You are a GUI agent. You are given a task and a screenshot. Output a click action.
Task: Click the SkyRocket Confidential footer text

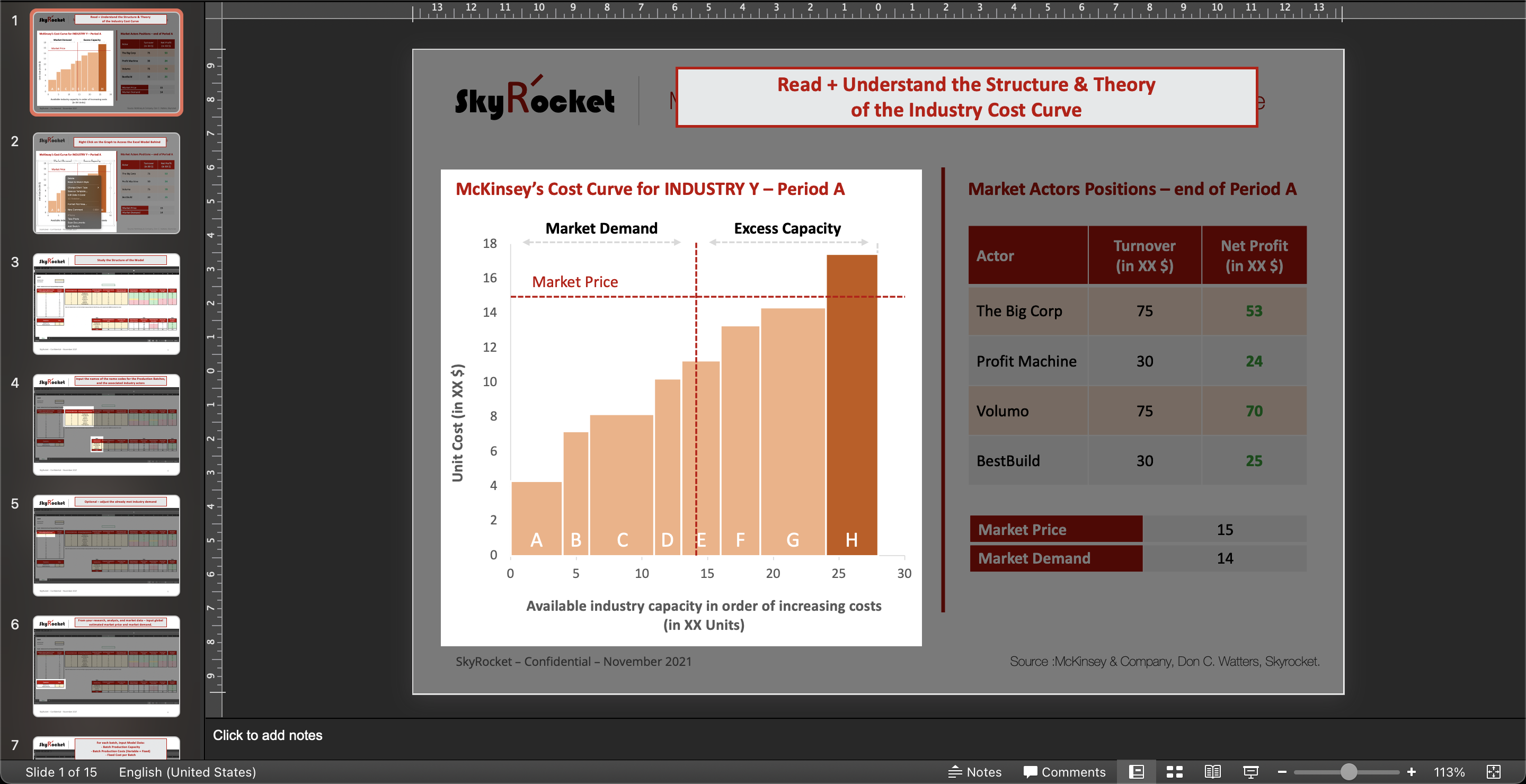pyautogui.click(x=573, y=661)
